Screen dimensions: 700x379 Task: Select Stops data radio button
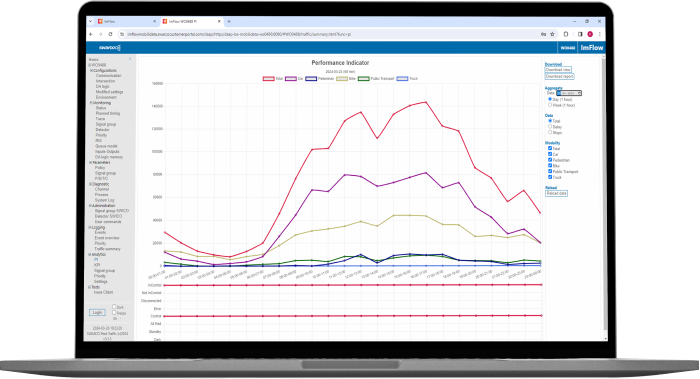click(550, 133)
